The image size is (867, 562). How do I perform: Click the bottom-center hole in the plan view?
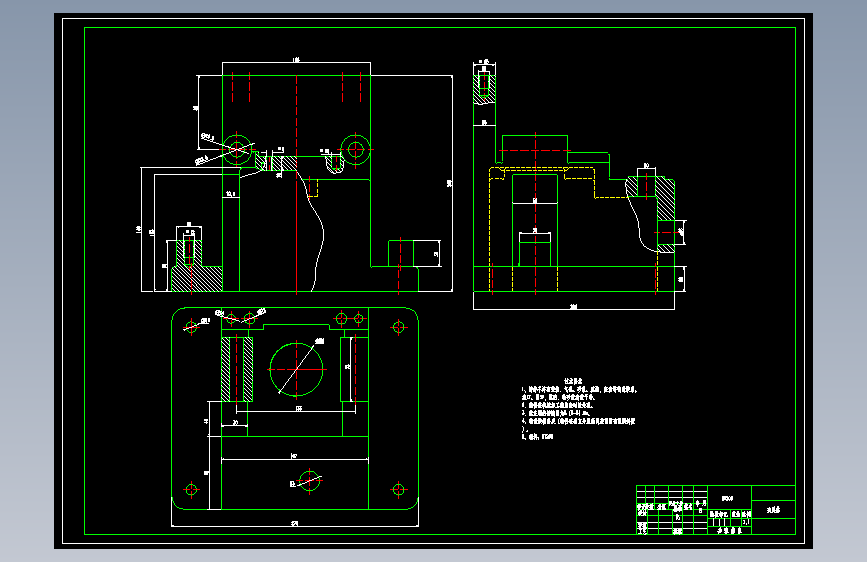310,480
